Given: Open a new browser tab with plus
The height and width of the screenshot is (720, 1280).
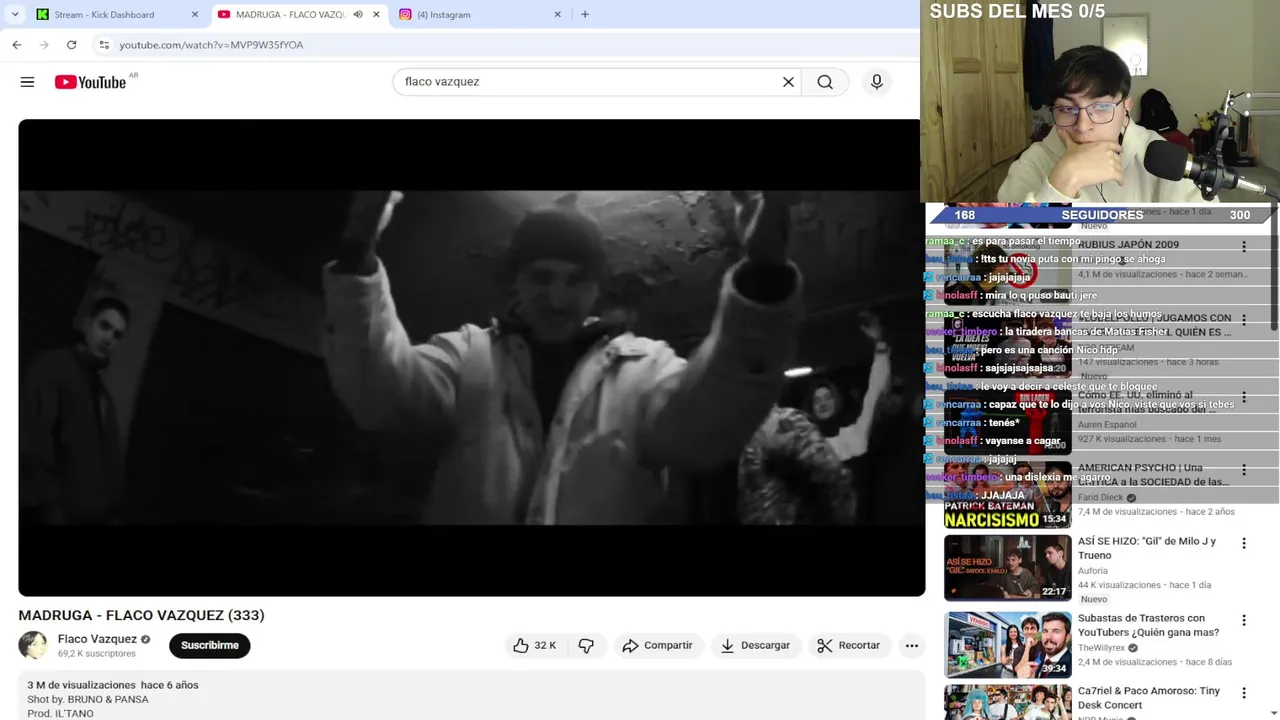Looking at the screenshot, I should tap(585, 14).
